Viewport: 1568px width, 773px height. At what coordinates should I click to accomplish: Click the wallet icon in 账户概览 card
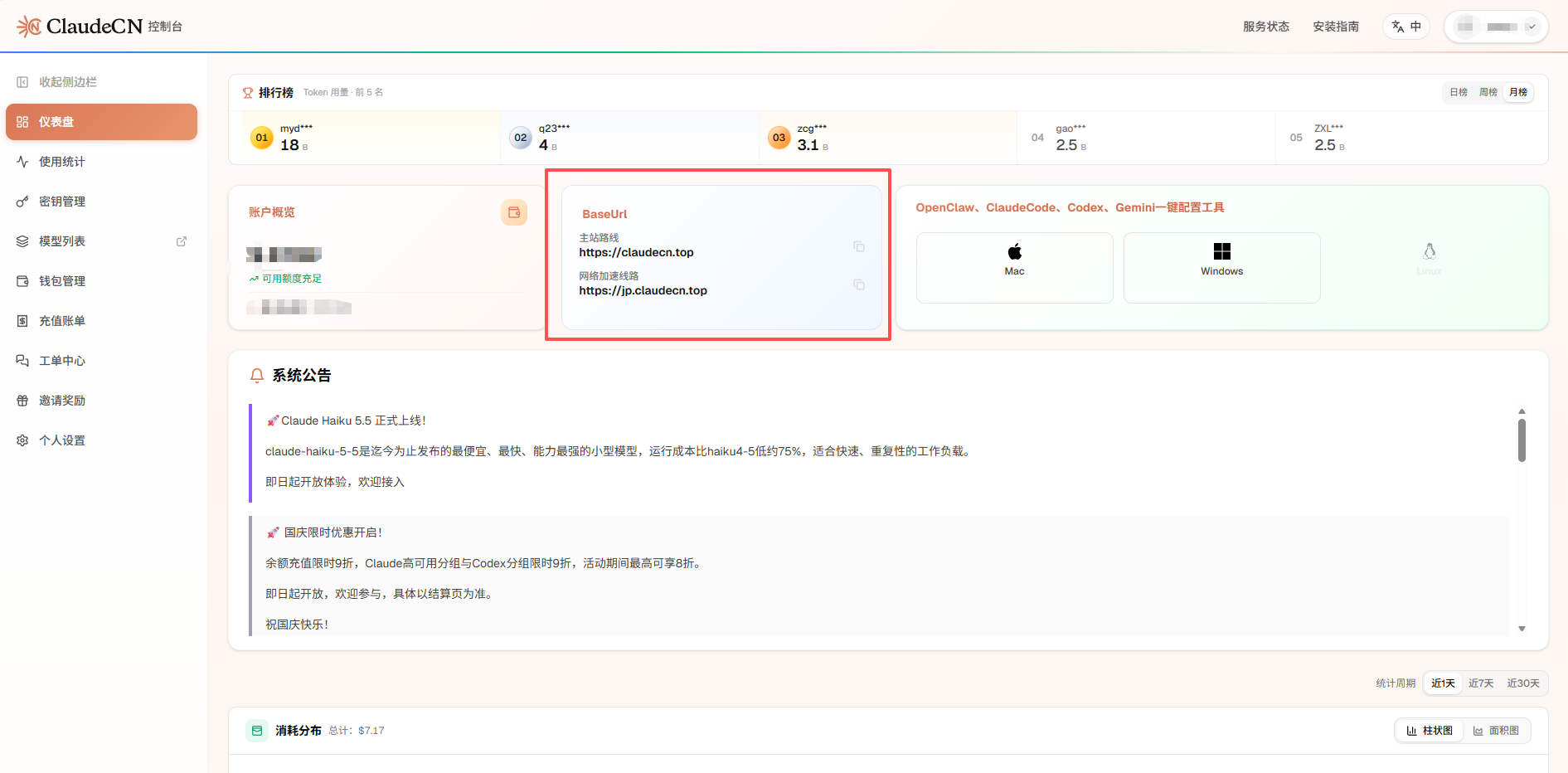(514, 212)
